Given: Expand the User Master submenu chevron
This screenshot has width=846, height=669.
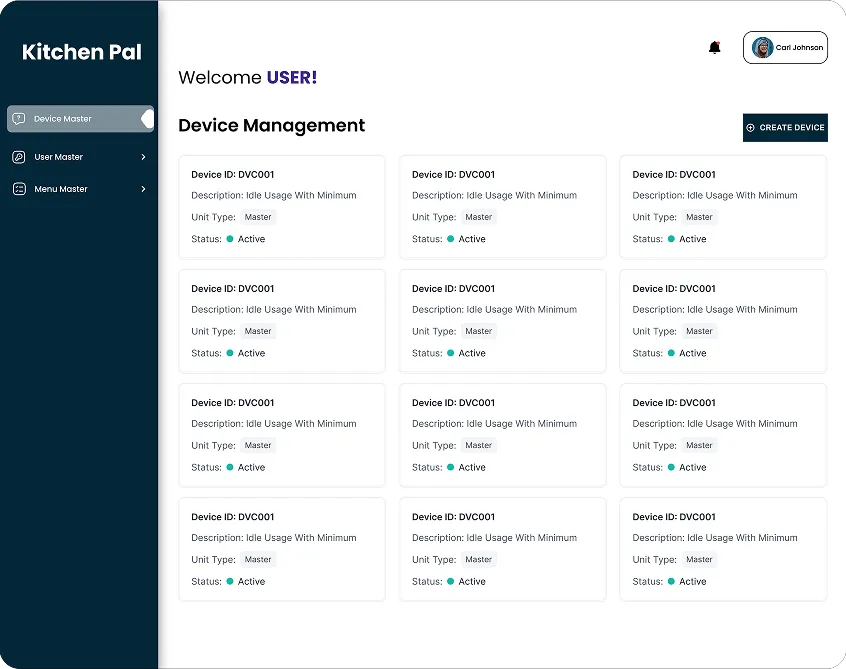Looking at the screenshot, I should pos(143,157).
